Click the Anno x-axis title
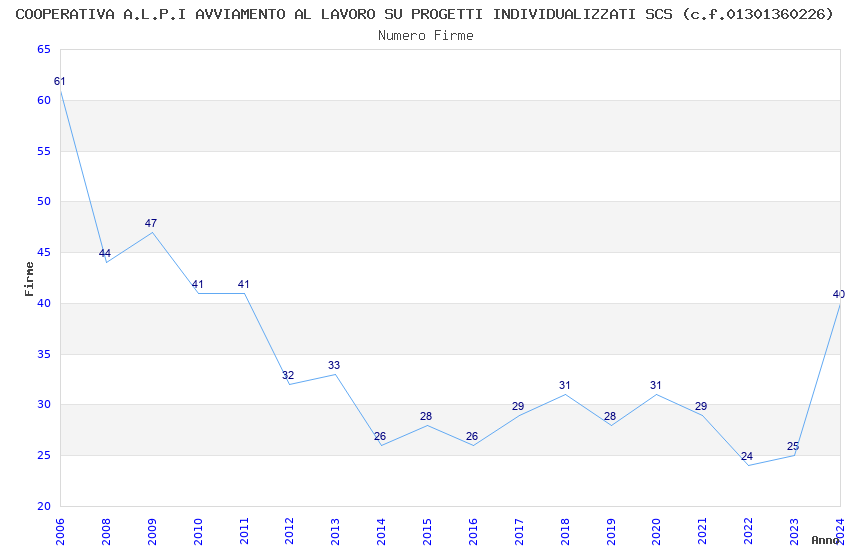The image size is (850, 550). point(825,540)
